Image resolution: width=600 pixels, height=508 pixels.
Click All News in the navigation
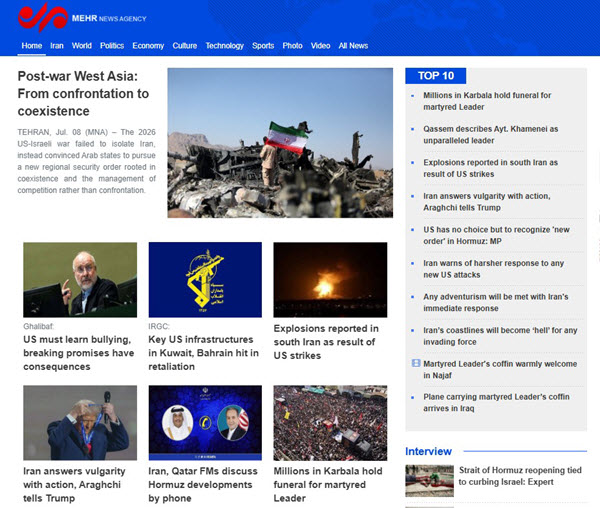(x=353, y=46)
